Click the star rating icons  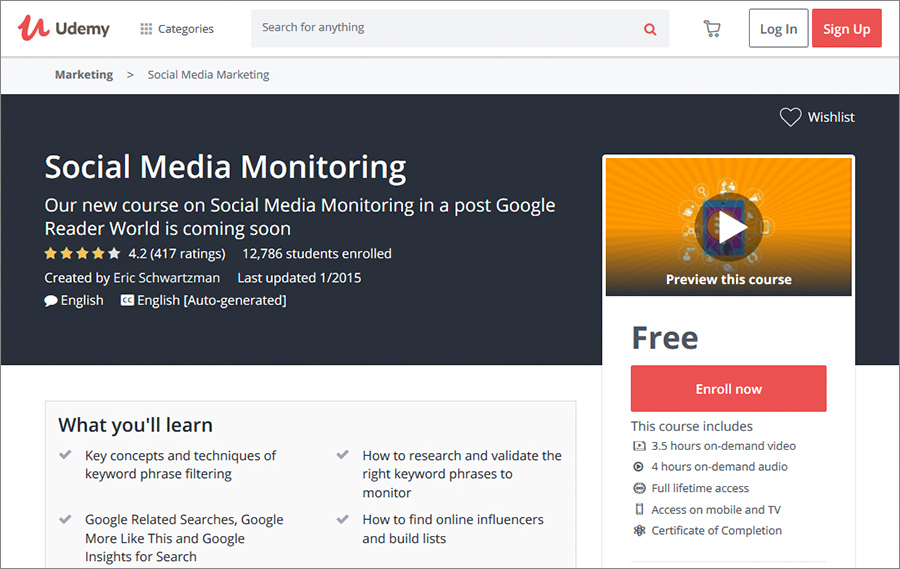point(82,253)
